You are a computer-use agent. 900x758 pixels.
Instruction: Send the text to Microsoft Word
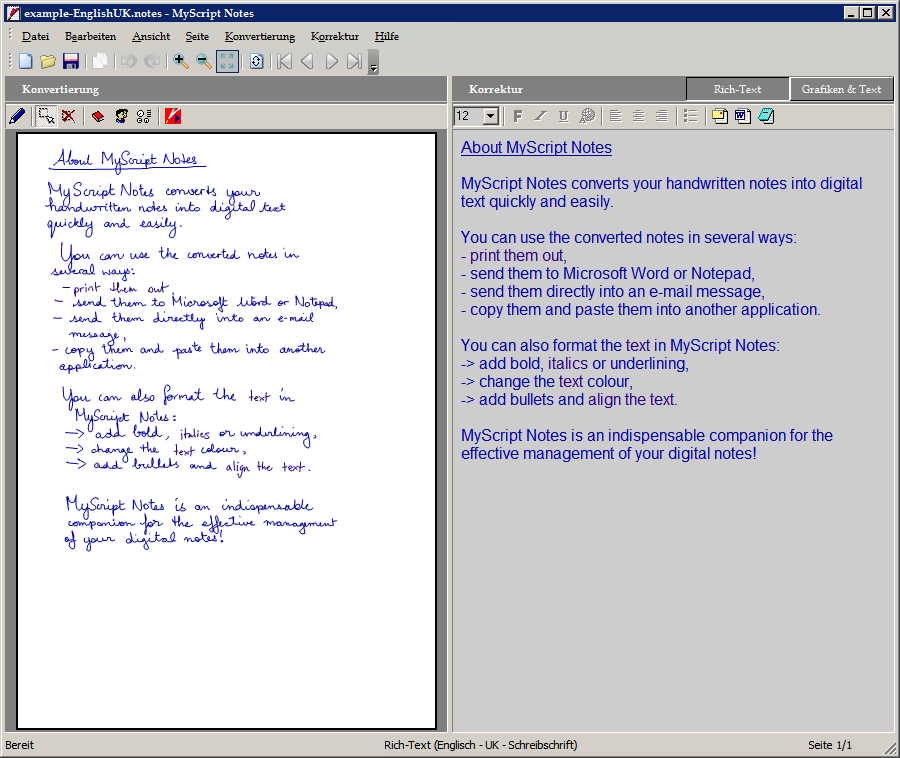(743, 116)
